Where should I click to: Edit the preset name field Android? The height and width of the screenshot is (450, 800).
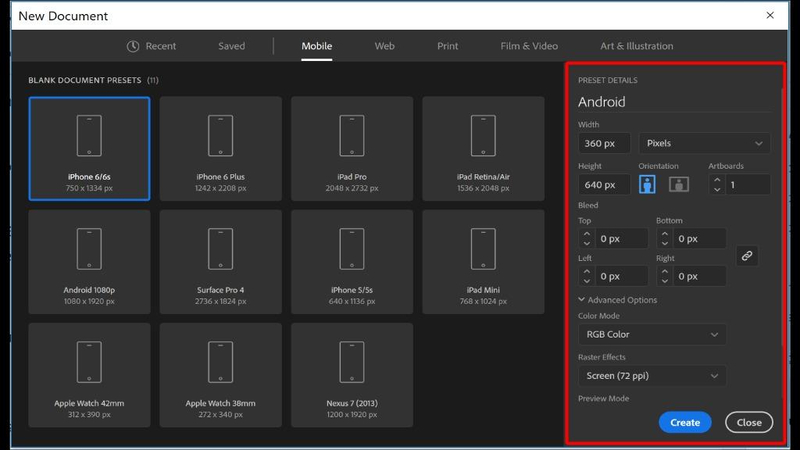coord(674,102)
